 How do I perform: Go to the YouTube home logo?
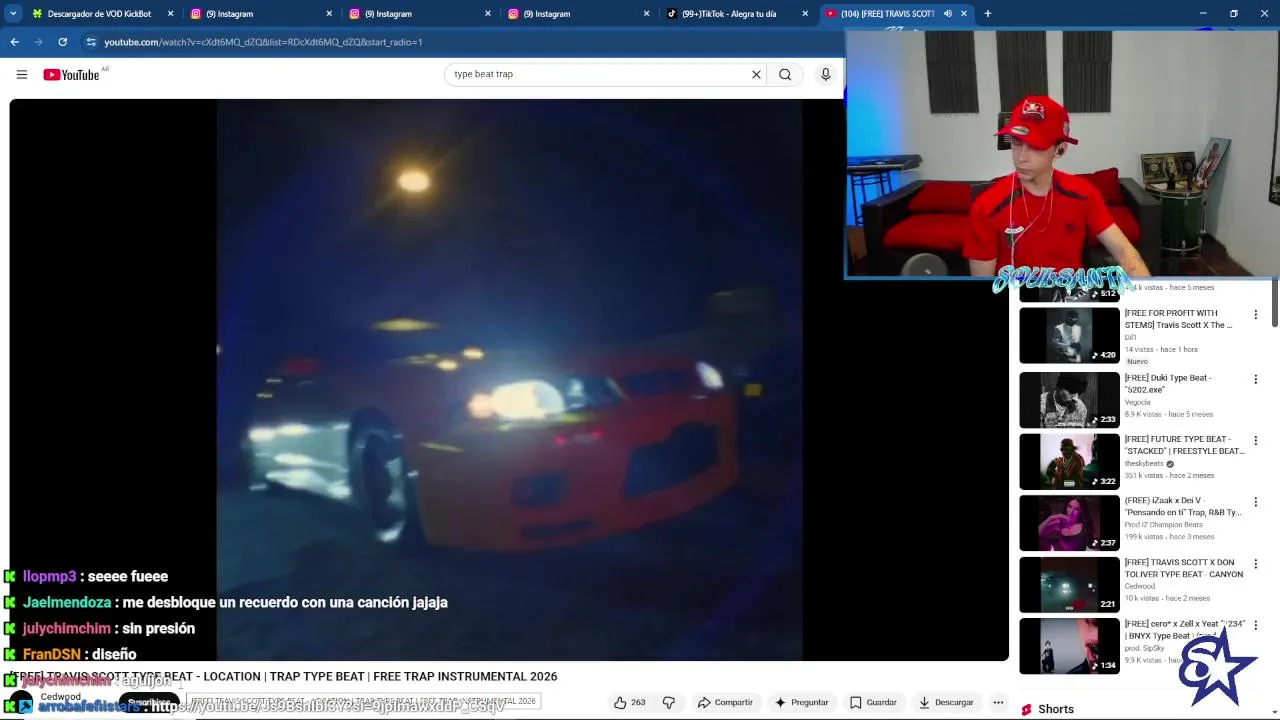point(71,75)
